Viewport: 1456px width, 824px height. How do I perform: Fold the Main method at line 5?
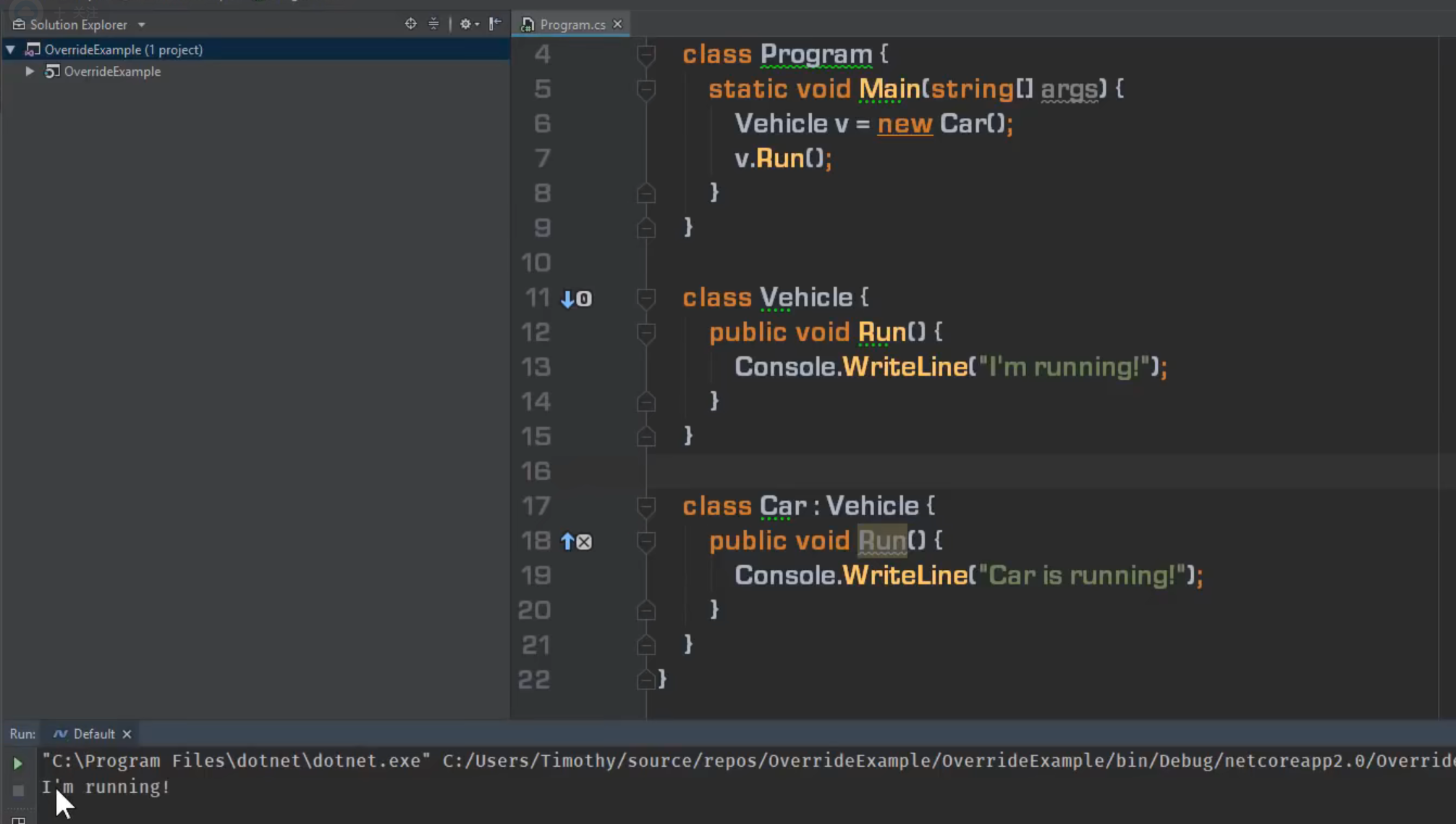[x=646, y=89]
